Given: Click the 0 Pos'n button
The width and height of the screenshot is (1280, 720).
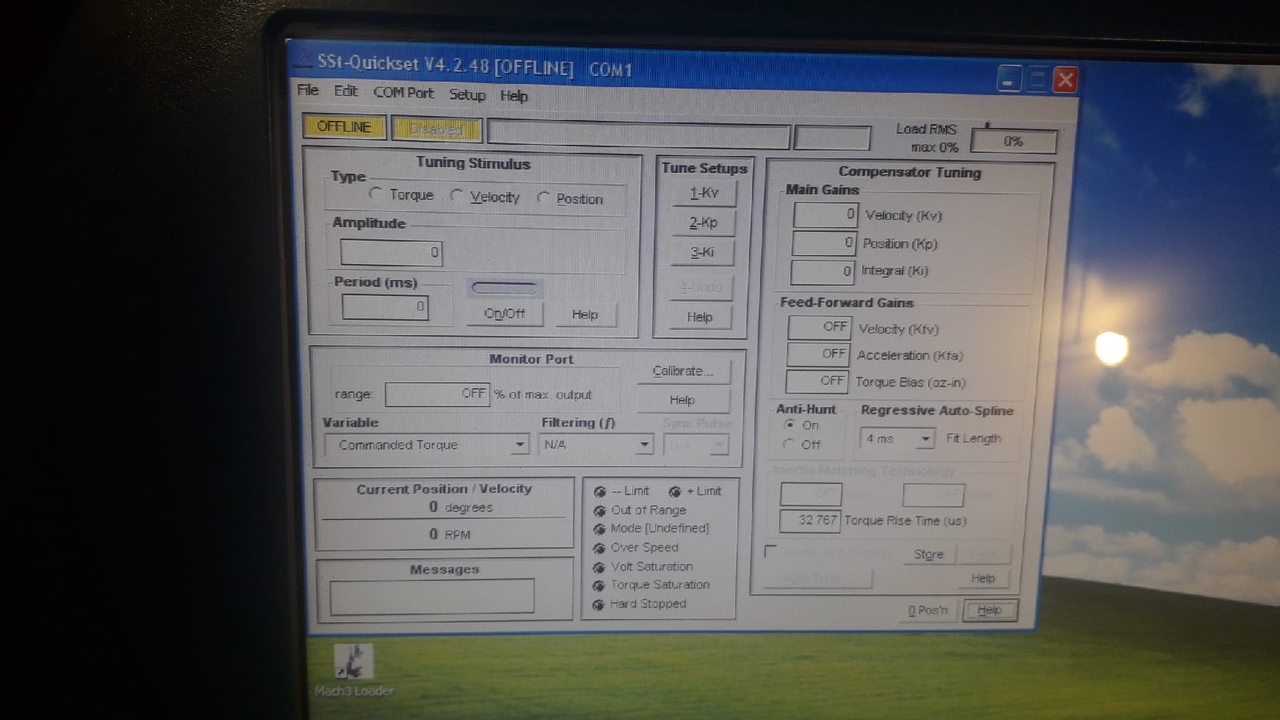Looking at the screenshot, I should 928,610.
